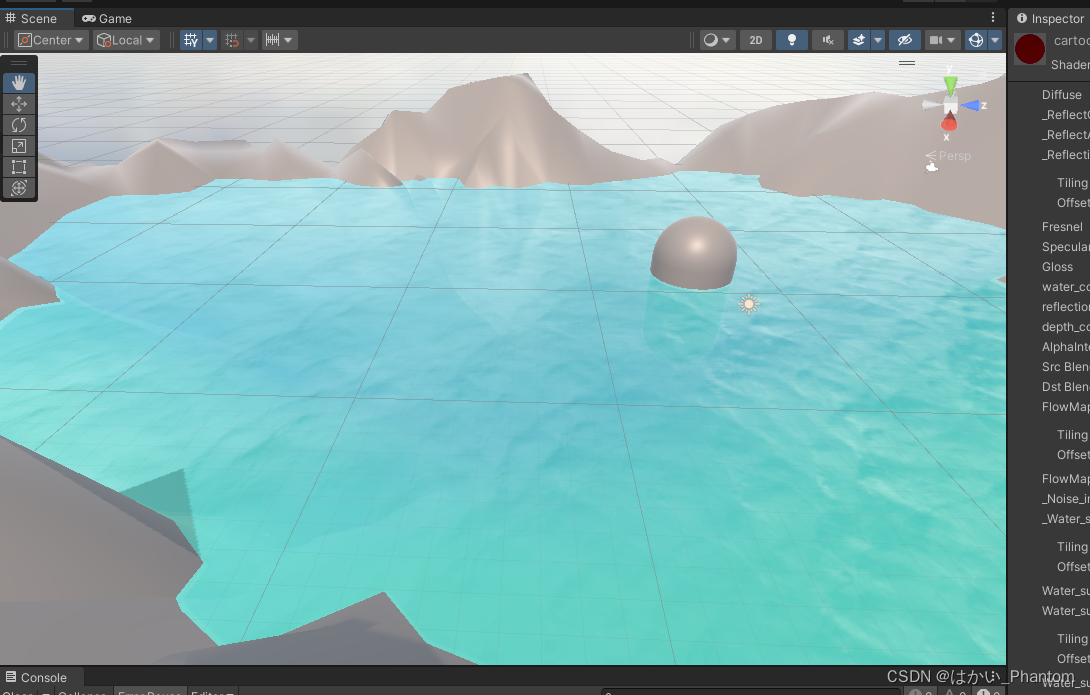Viewport: 1090px width, 695px height.
Task: Toggle 2D view mode
Action: (756, 40)
